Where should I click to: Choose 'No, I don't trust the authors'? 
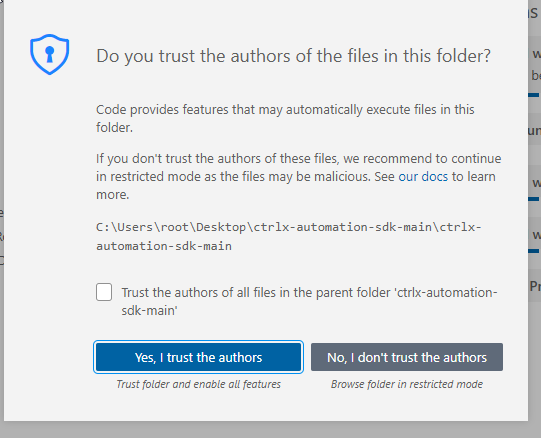(x=407, y=357)
